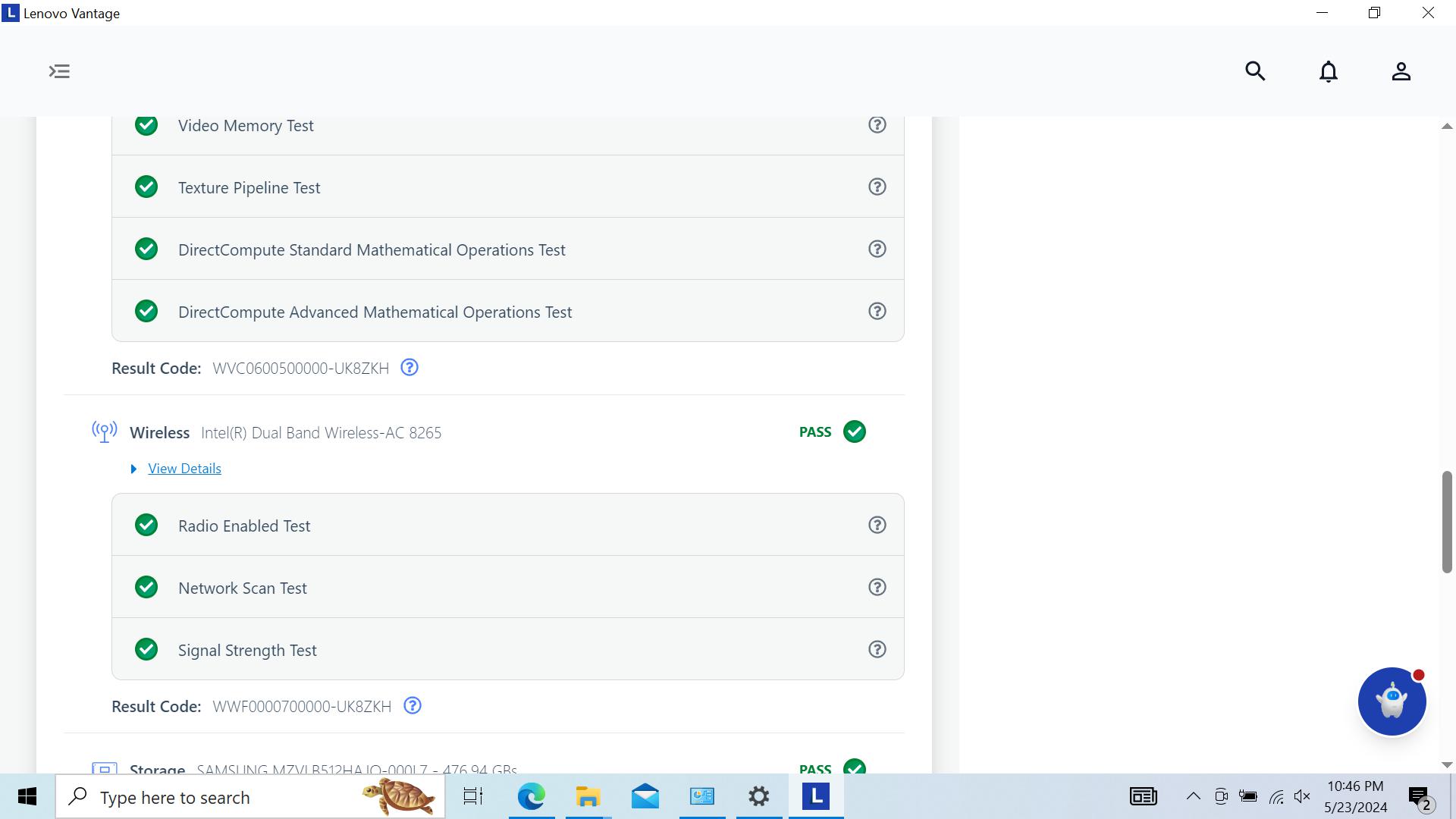The image size is (1456, 819).
Task: Click the Wireless PASS status text
Action: pyautogui.click(x=815, y=432)
